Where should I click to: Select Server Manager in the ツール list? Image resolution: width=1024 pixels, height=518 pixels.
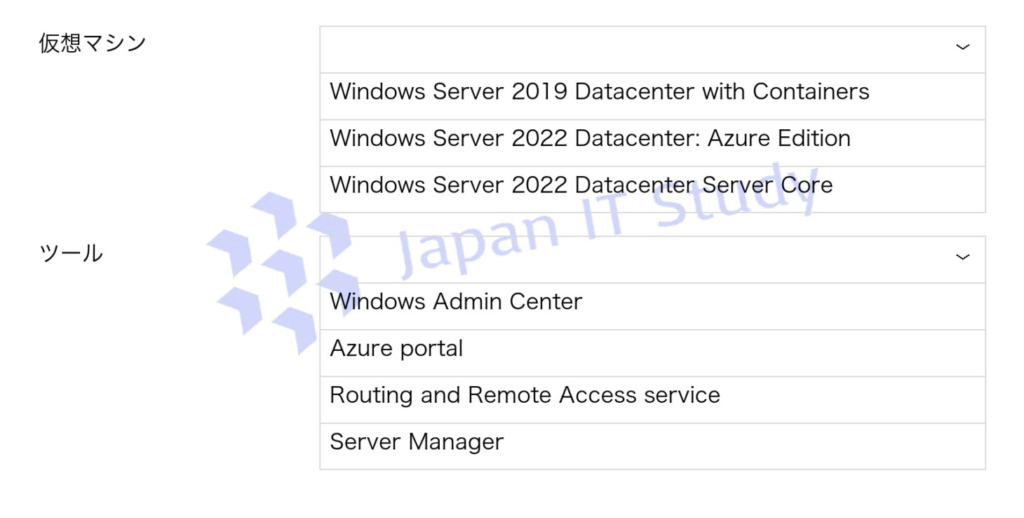416,442
